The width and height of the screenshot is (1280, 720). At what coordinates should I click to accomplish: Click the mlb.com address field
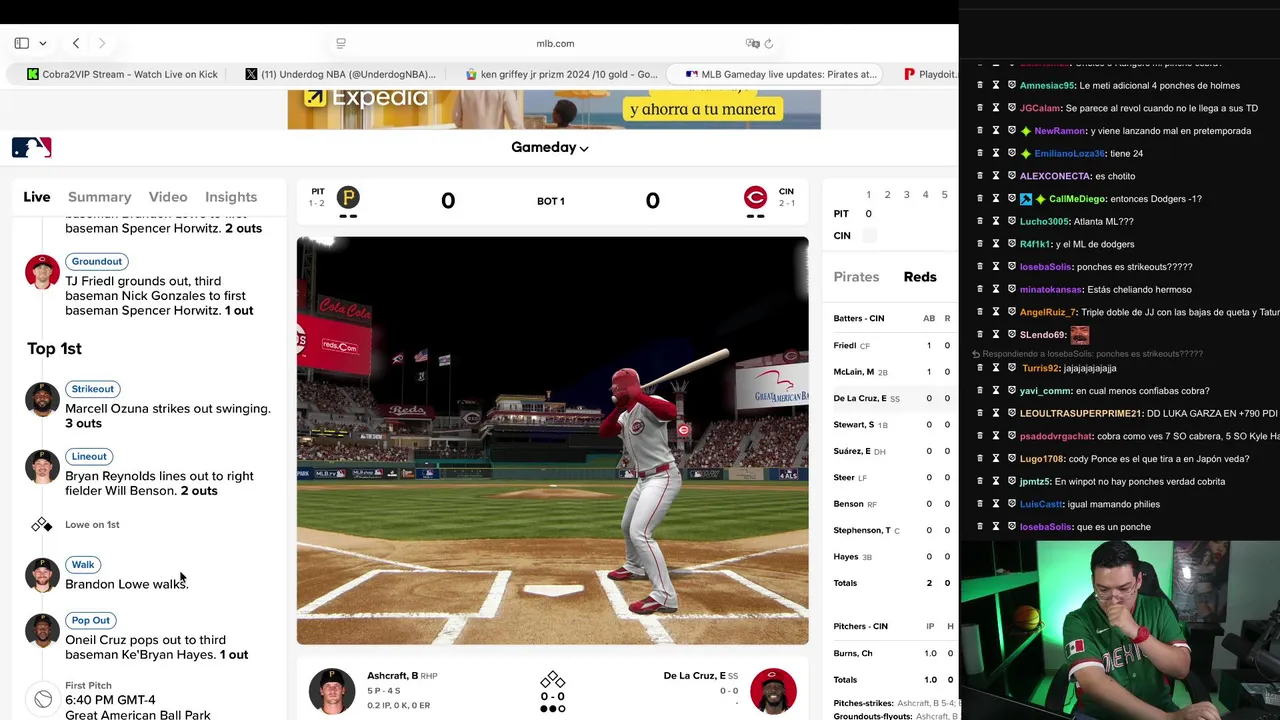pos(555,43)
